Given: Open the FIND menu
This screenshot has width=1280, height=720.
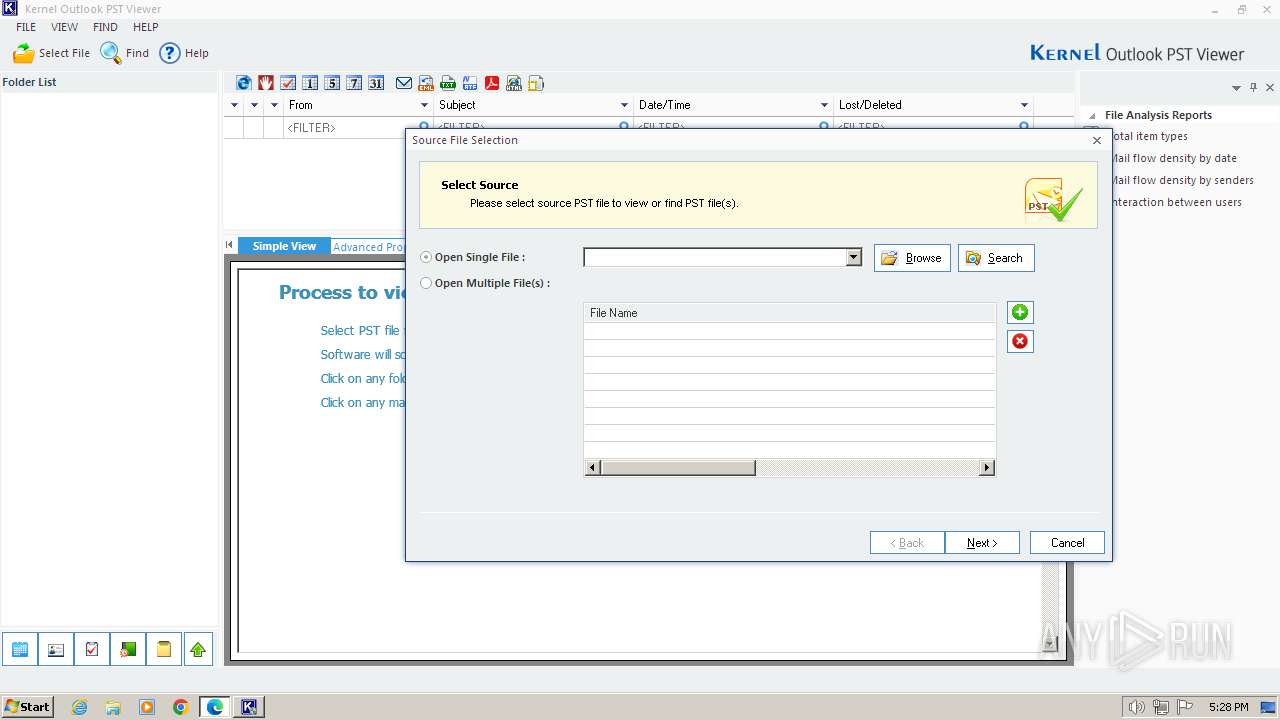Looking at the screenshot, I should click(105, 27).
